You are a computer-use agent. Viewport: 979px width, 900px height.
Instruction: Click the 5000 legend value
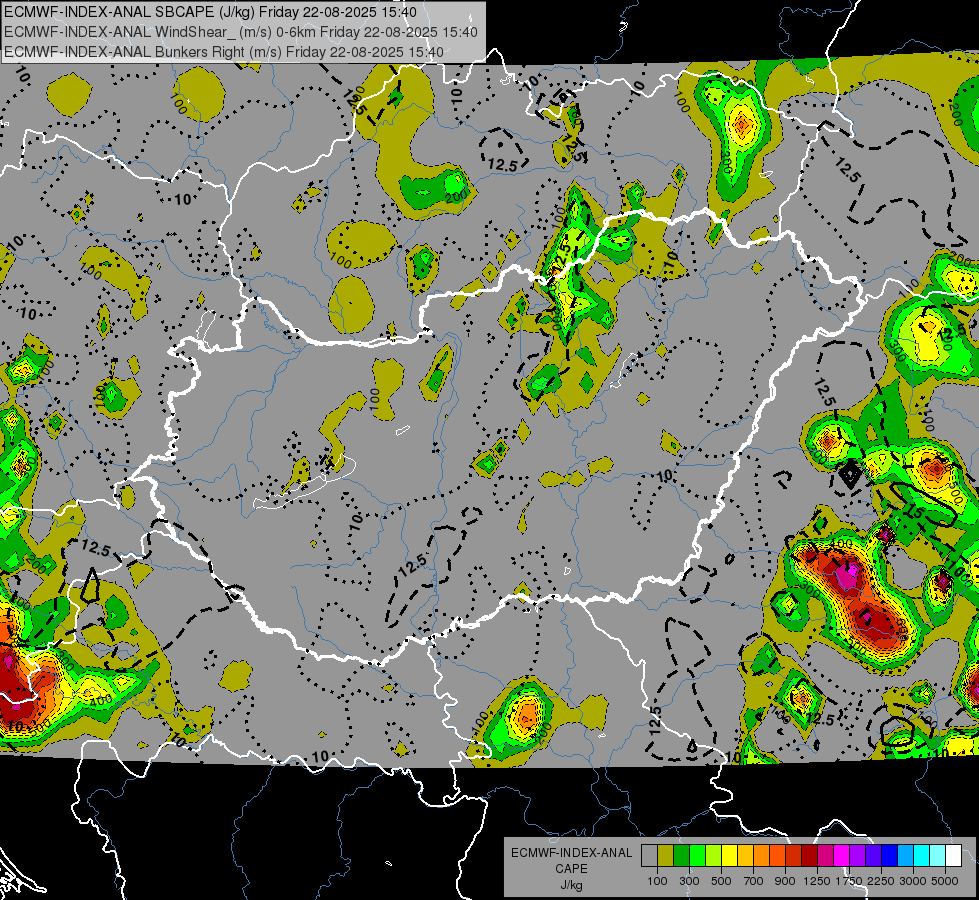pos(945,881)
